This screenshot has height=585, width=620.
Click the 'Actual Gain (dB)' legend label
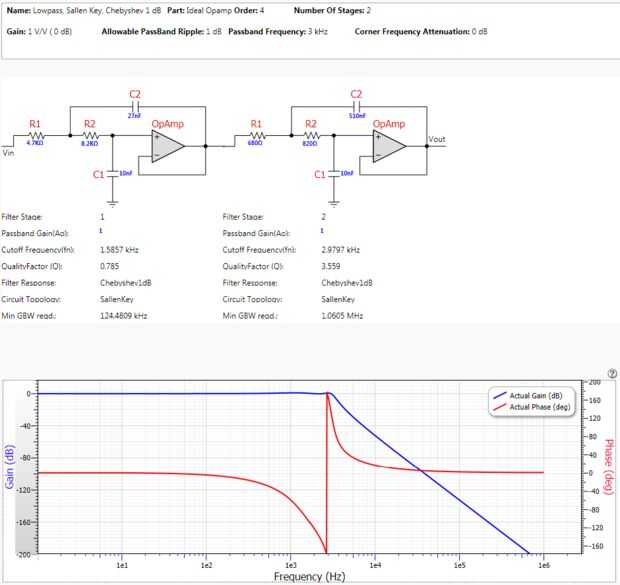coord(536,396)
